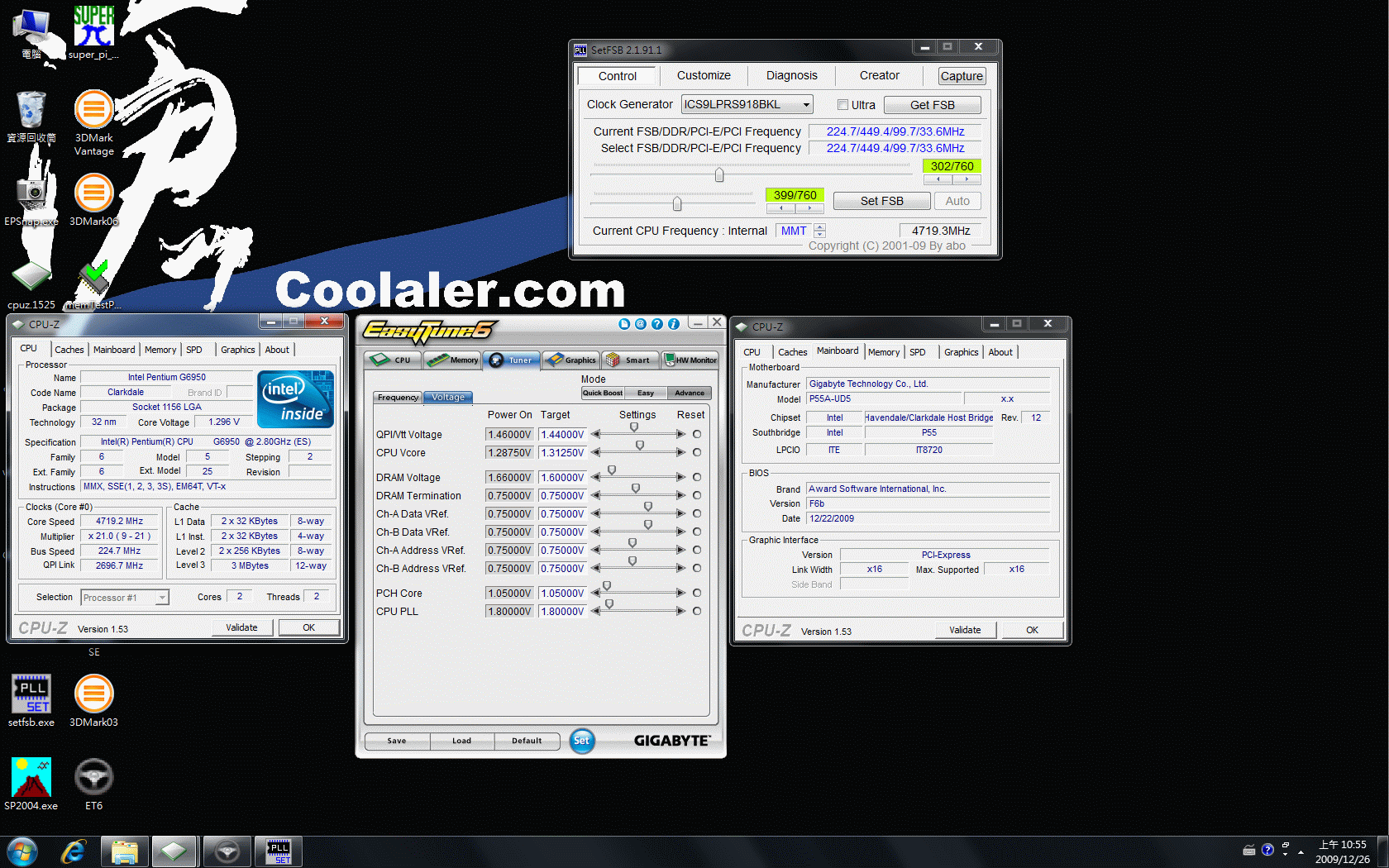Click the Get FSB button
This screenshot has height=868, width=1389.
[933, 105]
